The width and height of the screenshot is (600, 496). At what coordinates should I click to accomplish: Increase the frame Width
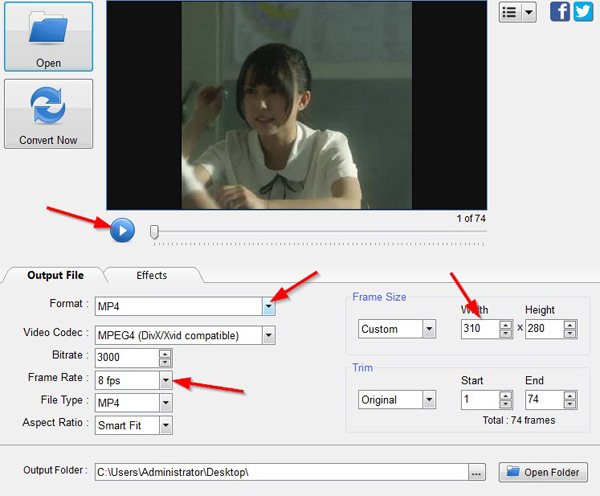pyautogui.click(x=506, y=325)
